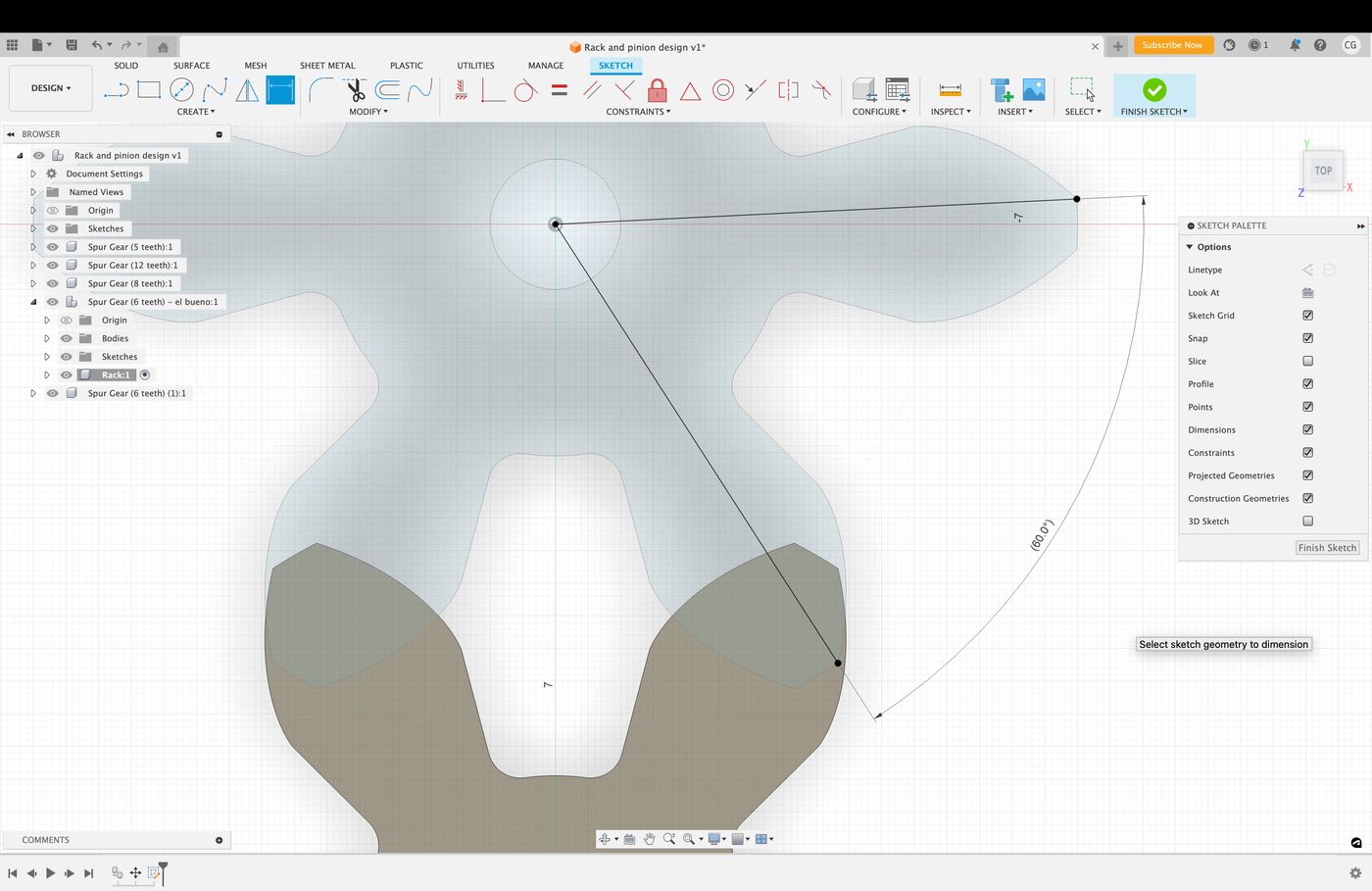The height and width of the screenshot is (891, 1372).
Task: Expand the Document Settings node
Action: [x=33, y=173]
